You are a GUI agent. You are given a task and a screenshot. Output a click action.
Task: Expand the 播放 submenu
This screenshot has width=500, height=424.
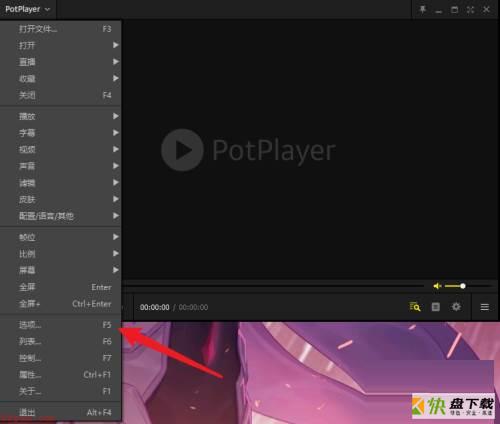click(60, 116)
